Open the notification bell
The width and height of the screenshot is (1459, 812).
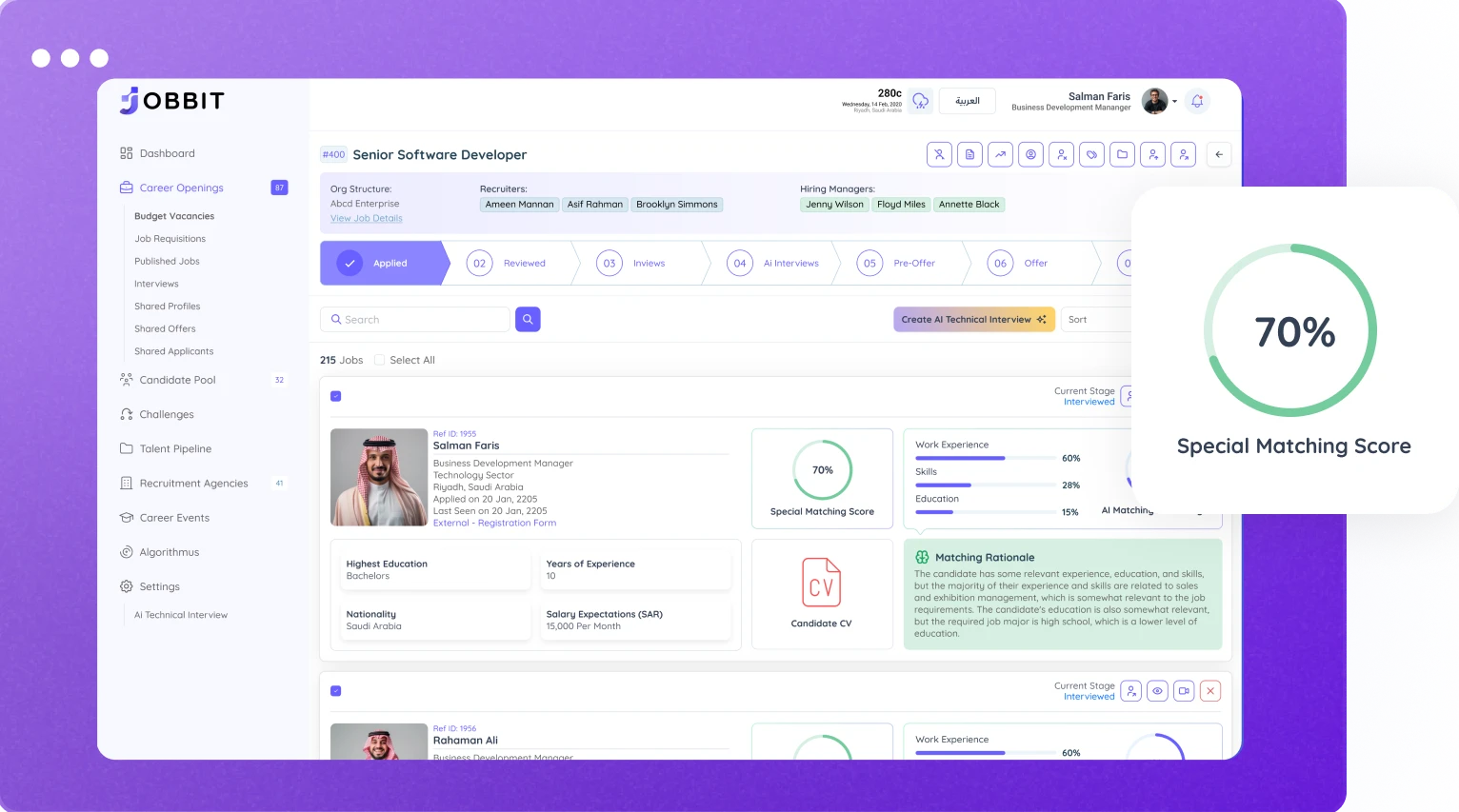point(1197,101)
